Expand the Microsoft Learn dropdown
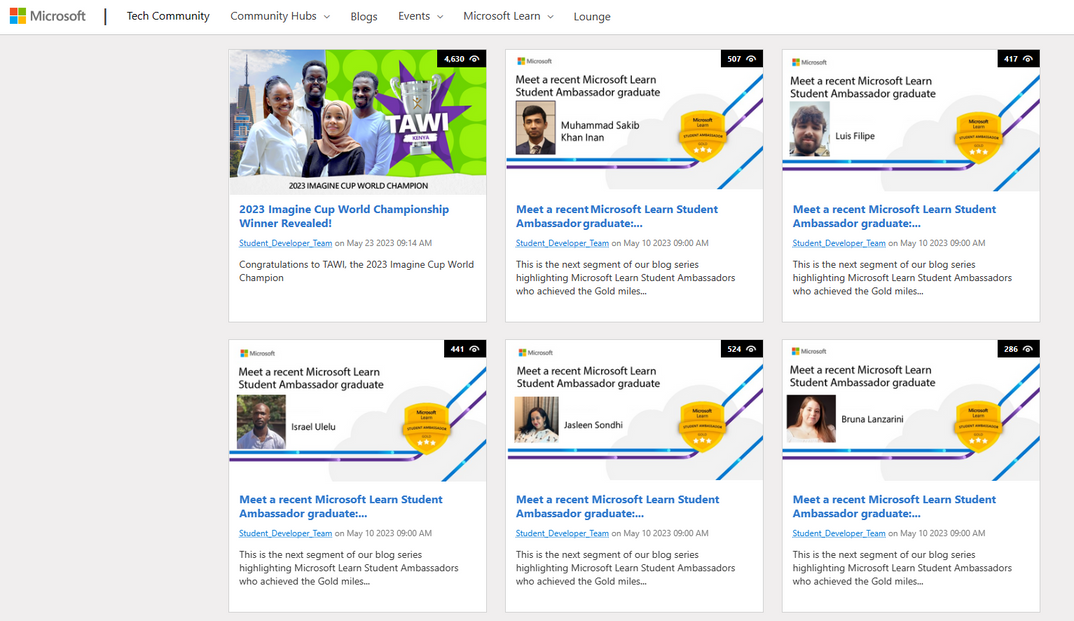This screenshot has height=621, width=1074. [508, 16]
